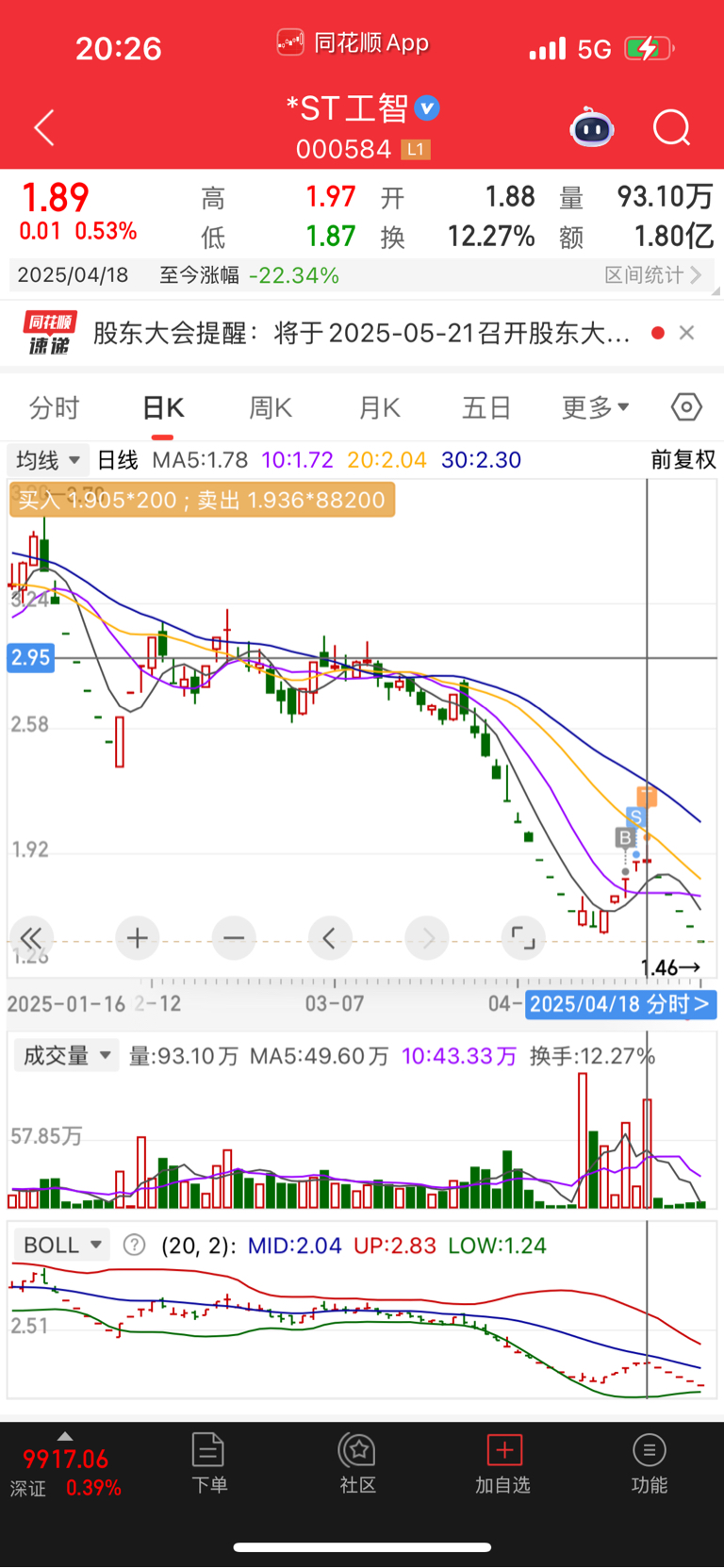Expand the 更多 periods dropdown
Screen dimensions: 724x1568
coord(595,408)
